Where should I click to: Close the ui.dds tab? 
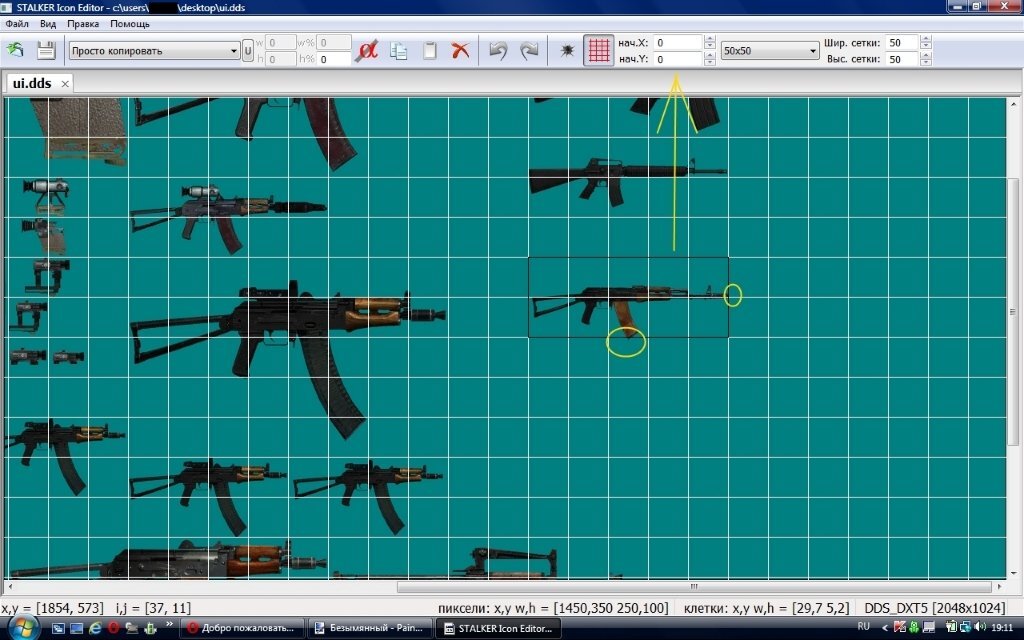tap(65, 84)
